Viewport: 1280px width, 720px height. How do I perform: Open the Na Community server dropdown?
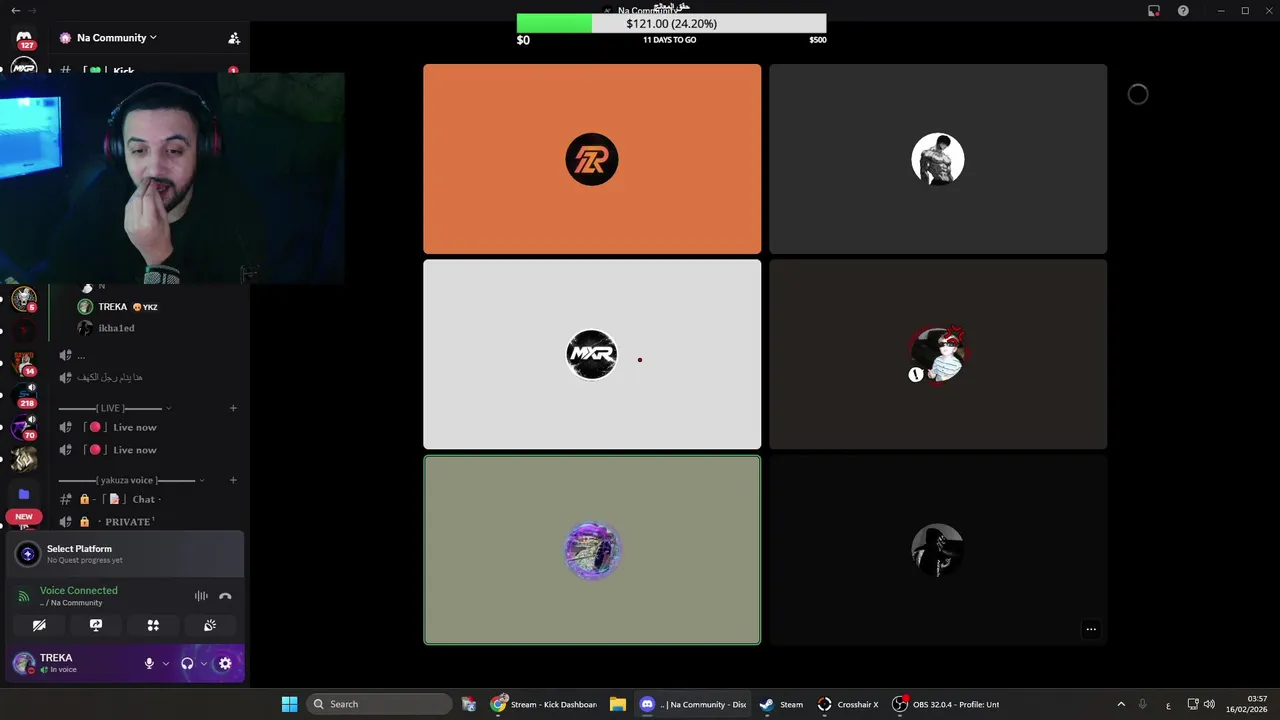(x=116, y=38)
